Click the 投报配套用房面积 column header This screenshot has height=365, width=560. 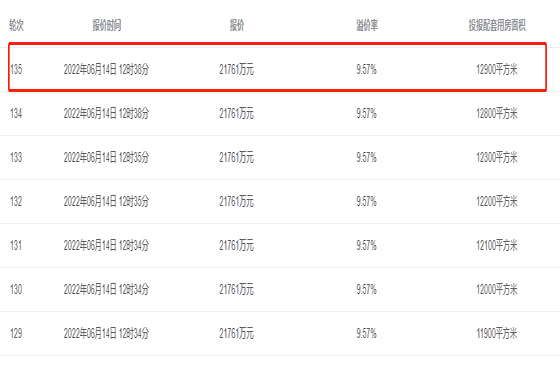coord(497,25)
